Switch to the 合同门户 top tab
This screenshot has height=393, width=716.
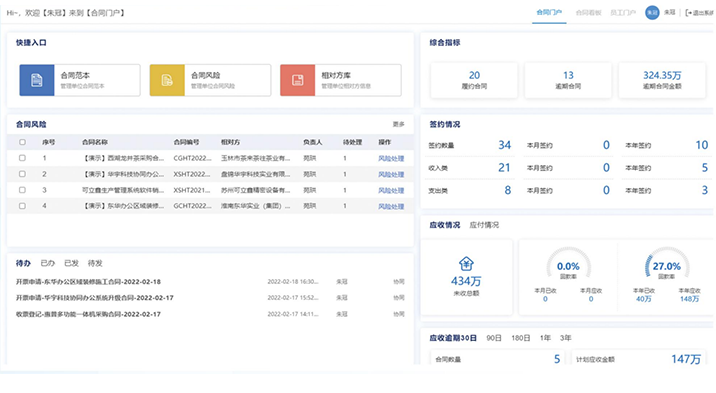pos(549,12)
